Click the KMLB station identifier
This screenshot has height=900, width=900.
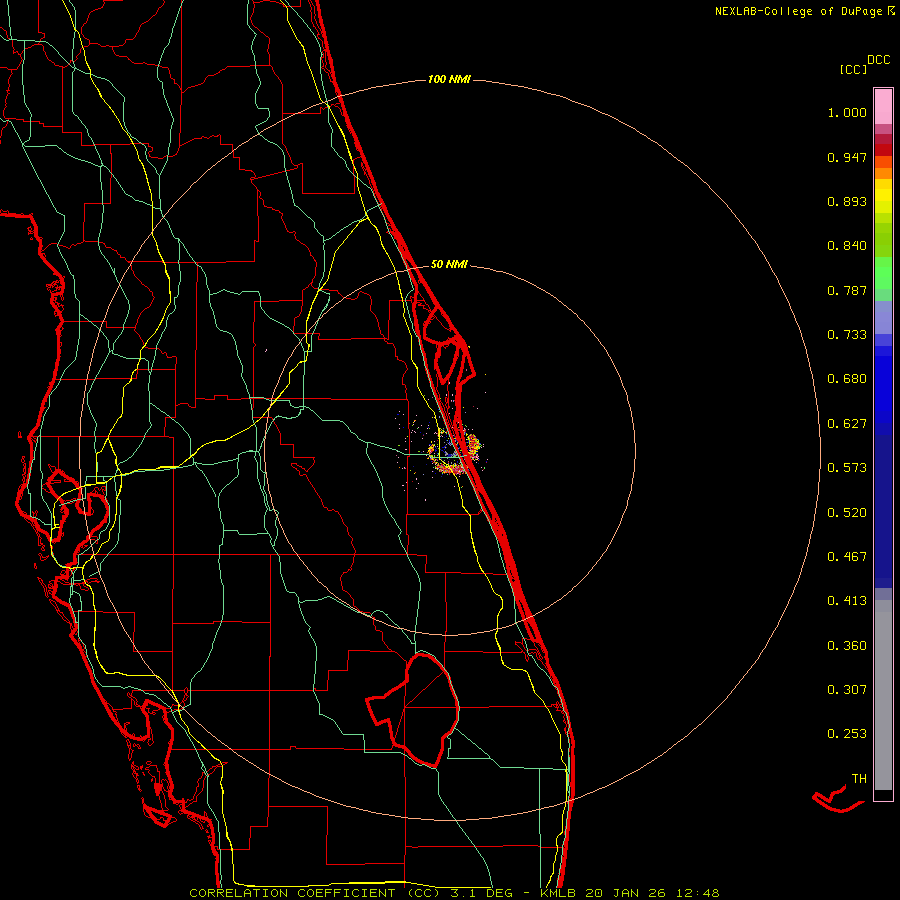pyautogui.click(x=557, y=893)
